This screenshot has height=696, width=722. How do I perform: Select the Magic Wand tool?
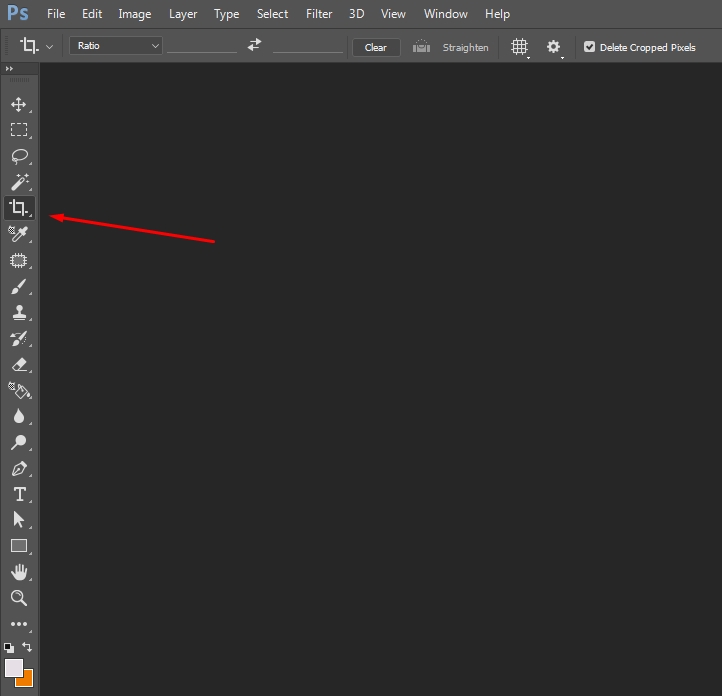19,182
